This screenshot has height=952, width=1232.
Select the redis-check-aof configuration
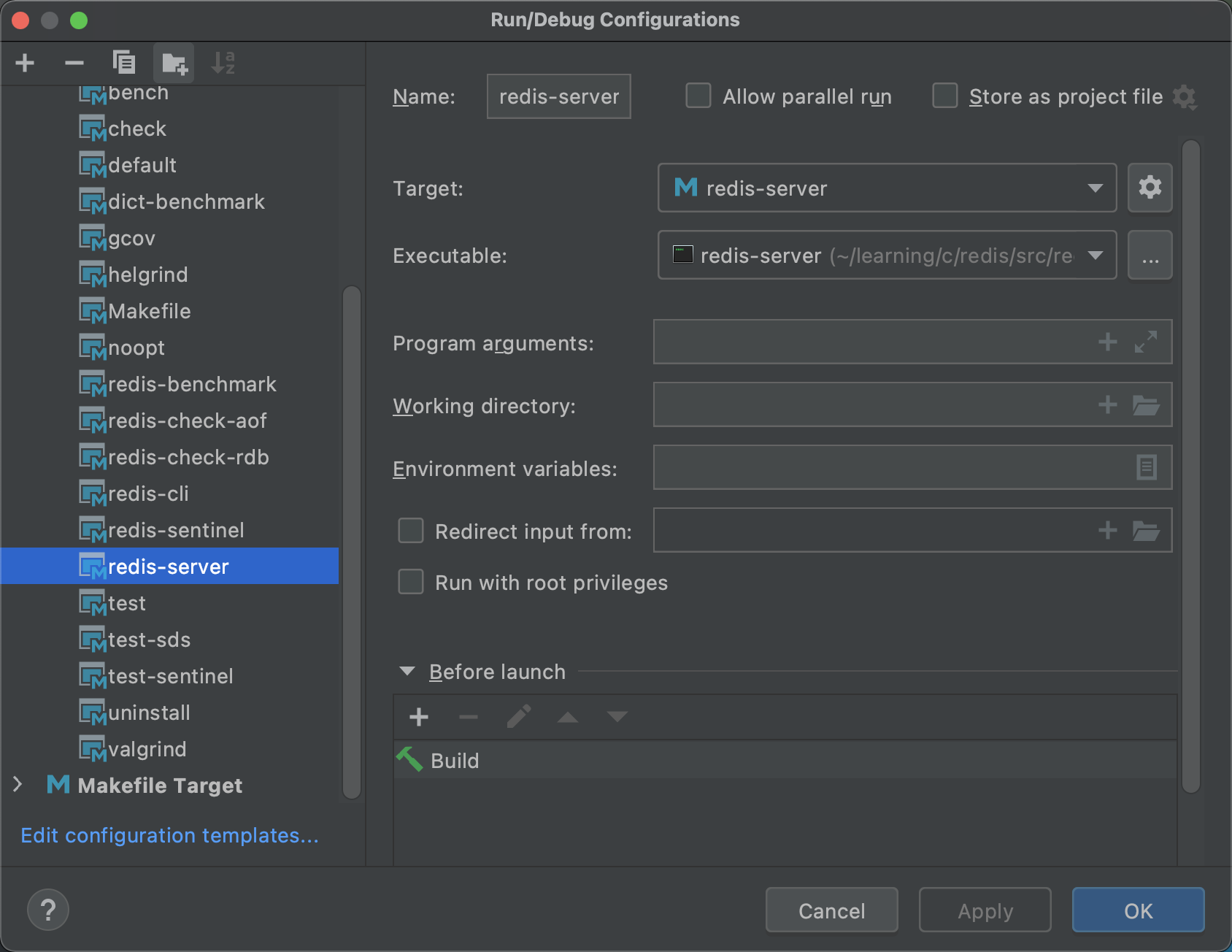(170, 421)
